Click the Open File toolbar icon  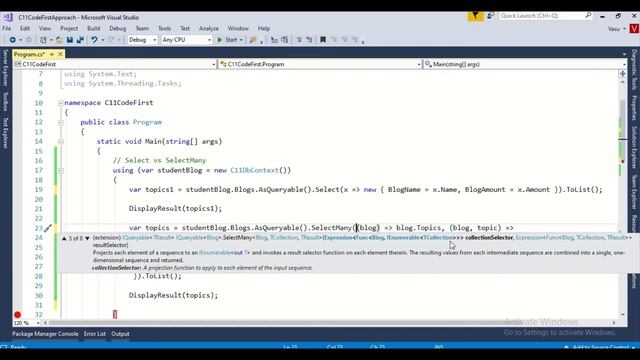click(x=59, y=40)
